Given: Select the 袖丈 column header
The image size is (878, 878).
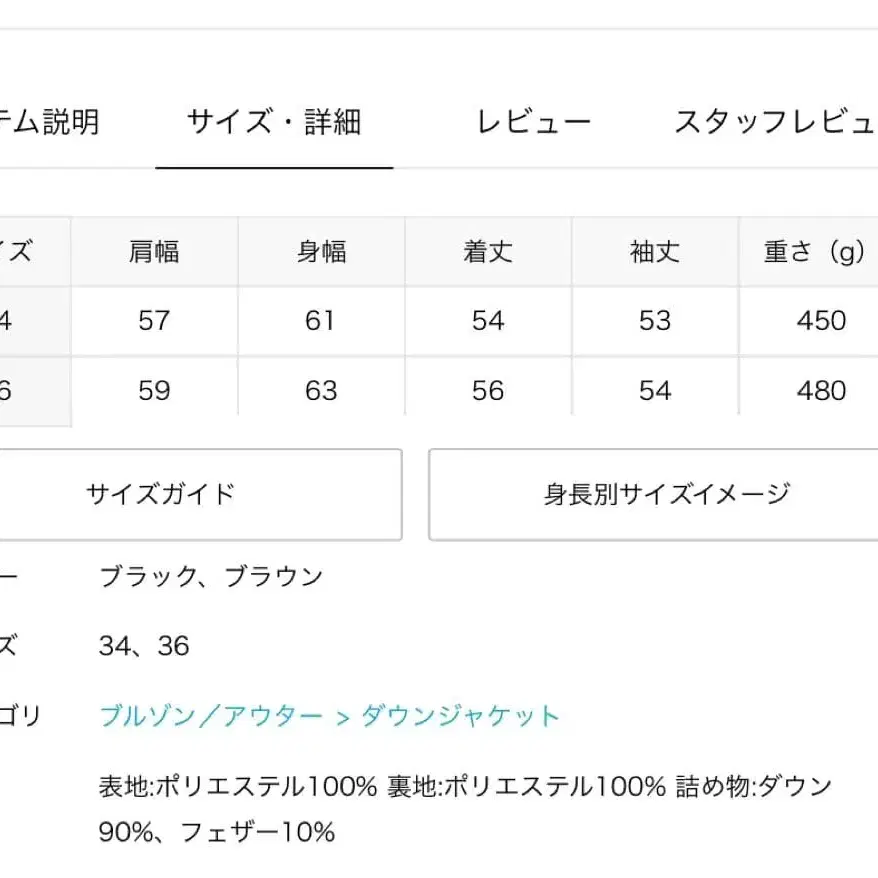Looking at the screenshot, I should (x=655, y=252).
